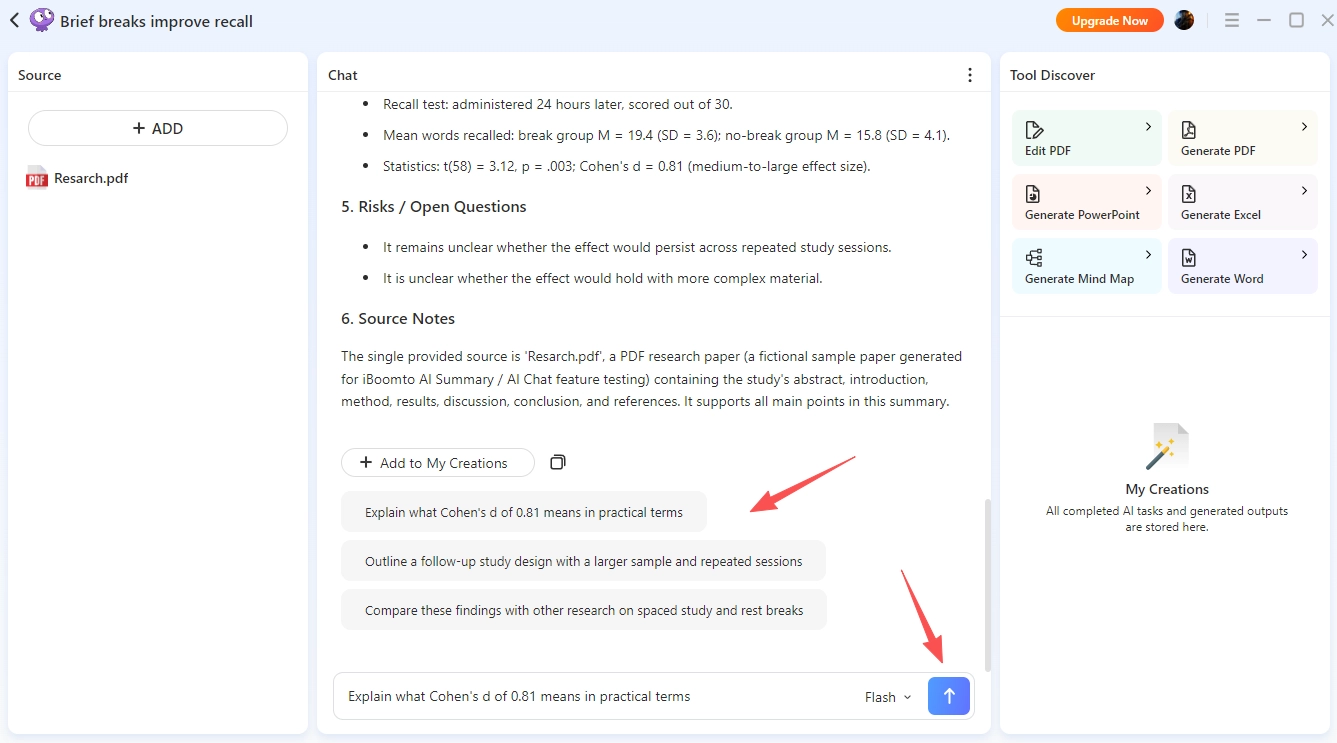Click the My Creations magic wand icon
This screenshot has width=1337, height=743.
pos(1167,446)
